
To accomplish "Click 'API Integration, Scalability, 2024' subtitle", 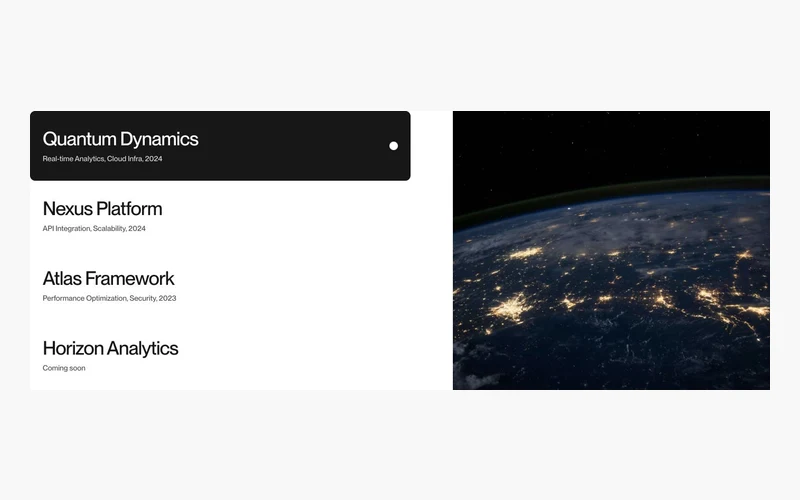I will click(x=94, y=229).
